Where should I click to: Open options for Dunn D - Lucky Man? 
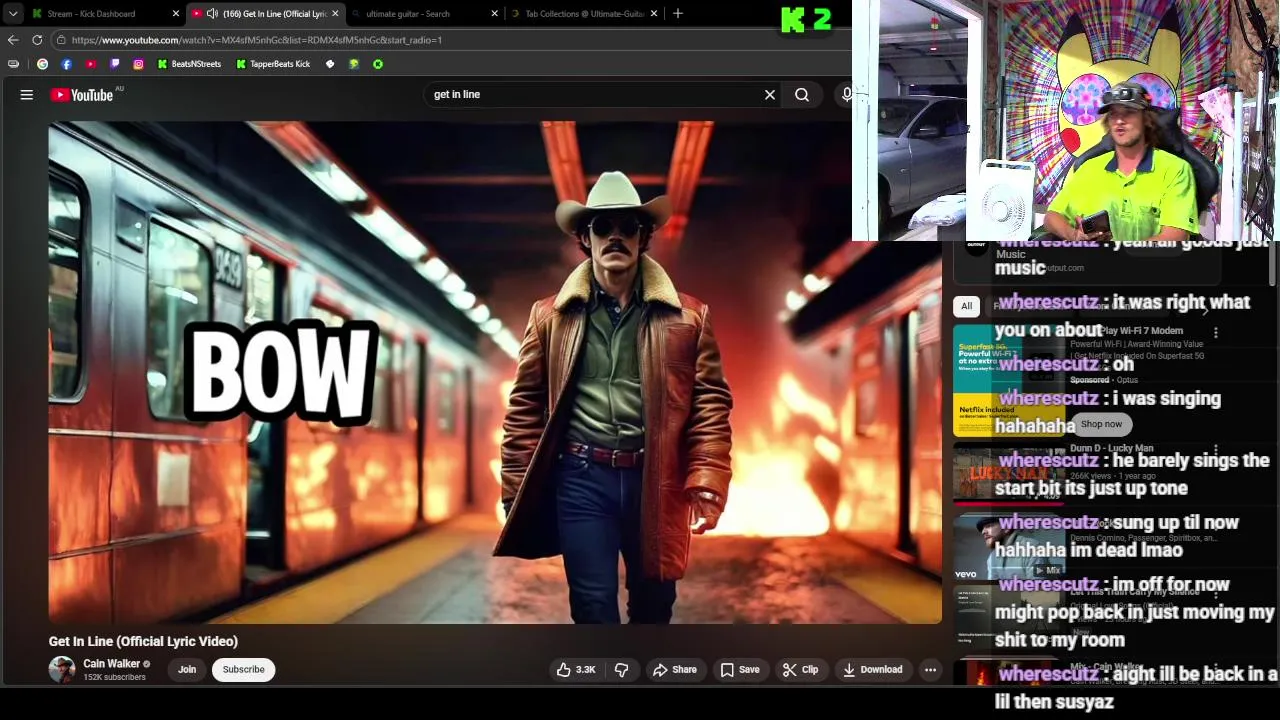1216,451
